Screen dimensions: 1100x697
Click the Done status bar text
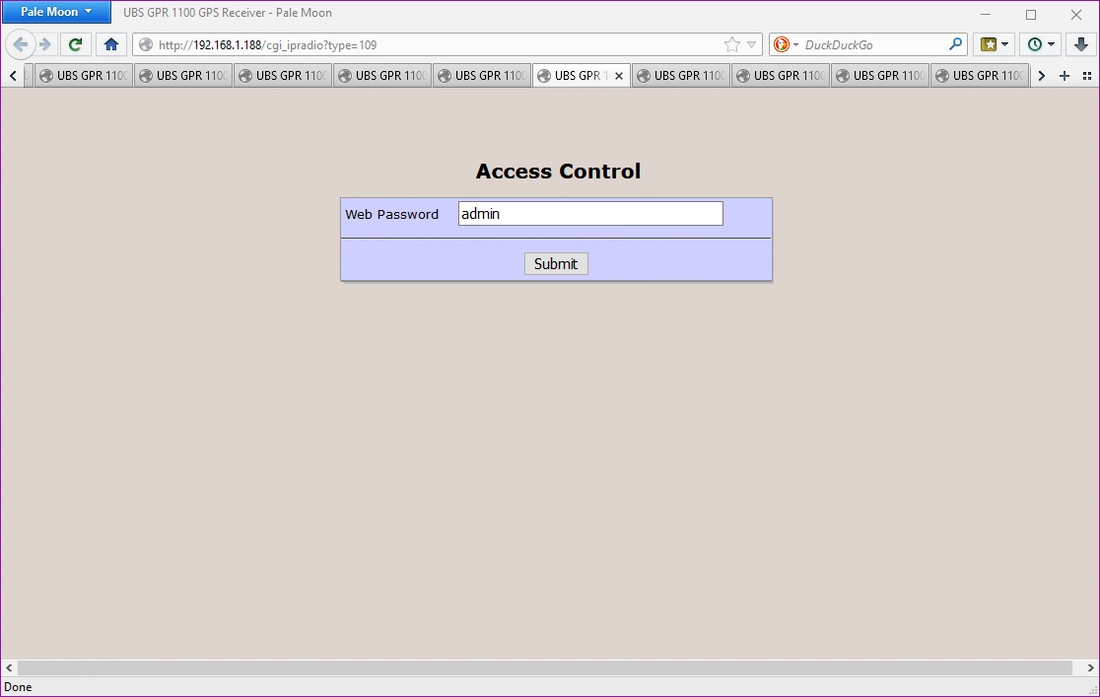18,687
